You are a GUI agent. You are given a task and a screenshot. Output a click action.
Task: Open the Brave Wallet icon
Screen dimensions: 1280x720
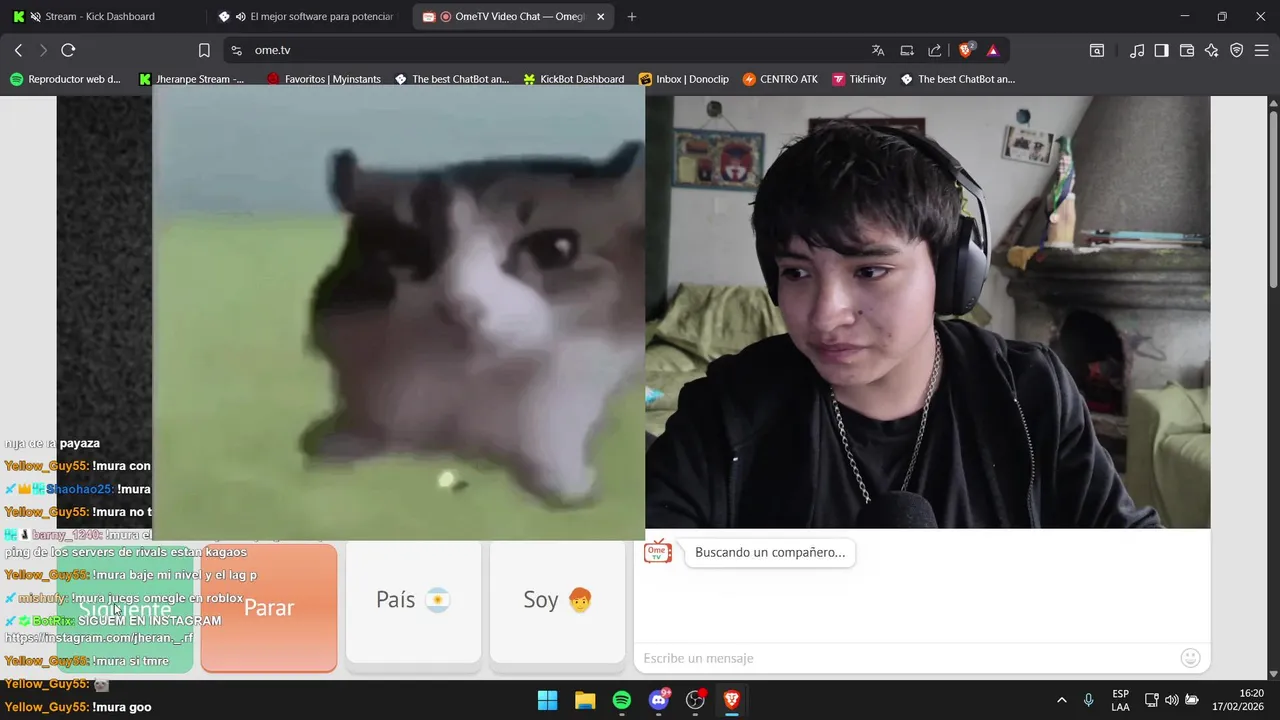coord(1187,50)
